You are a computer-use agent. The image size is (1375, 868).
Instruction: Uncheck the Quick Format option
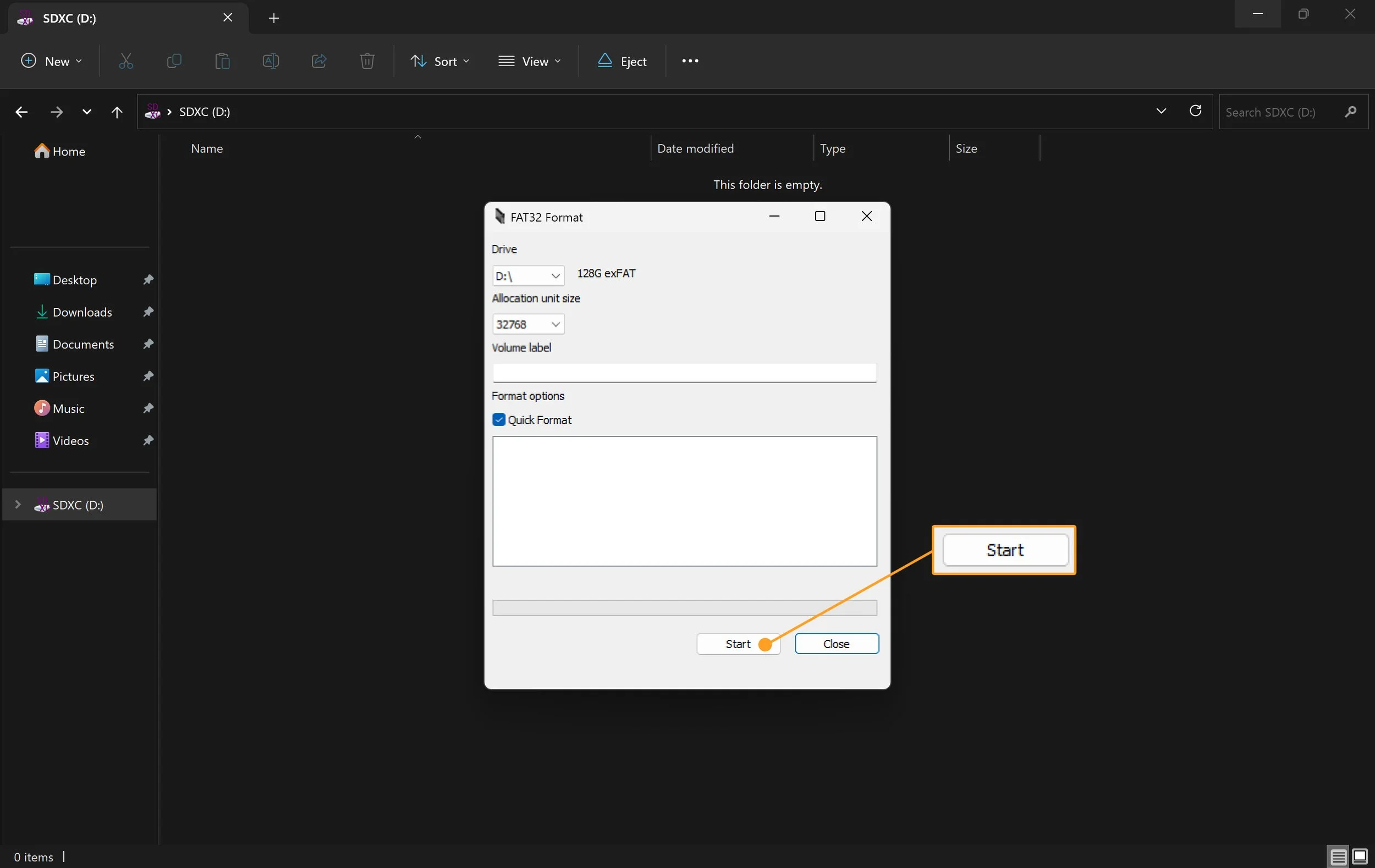[498, 419]
